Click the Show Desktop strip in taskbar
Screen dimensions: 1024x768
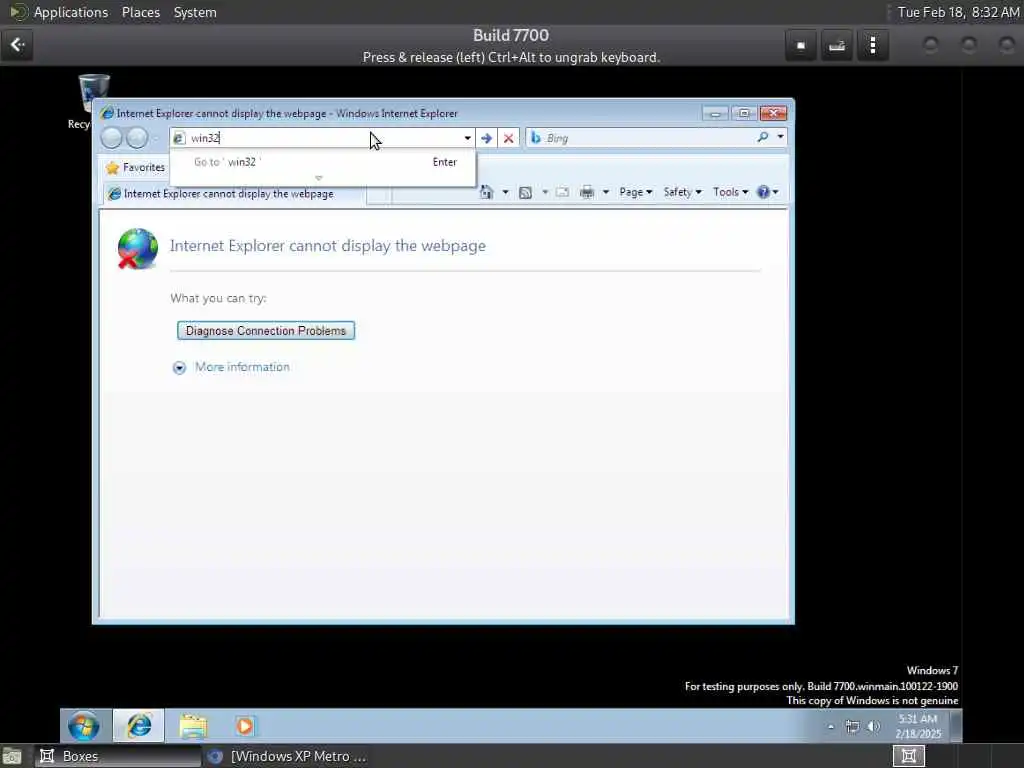[955, 726]
